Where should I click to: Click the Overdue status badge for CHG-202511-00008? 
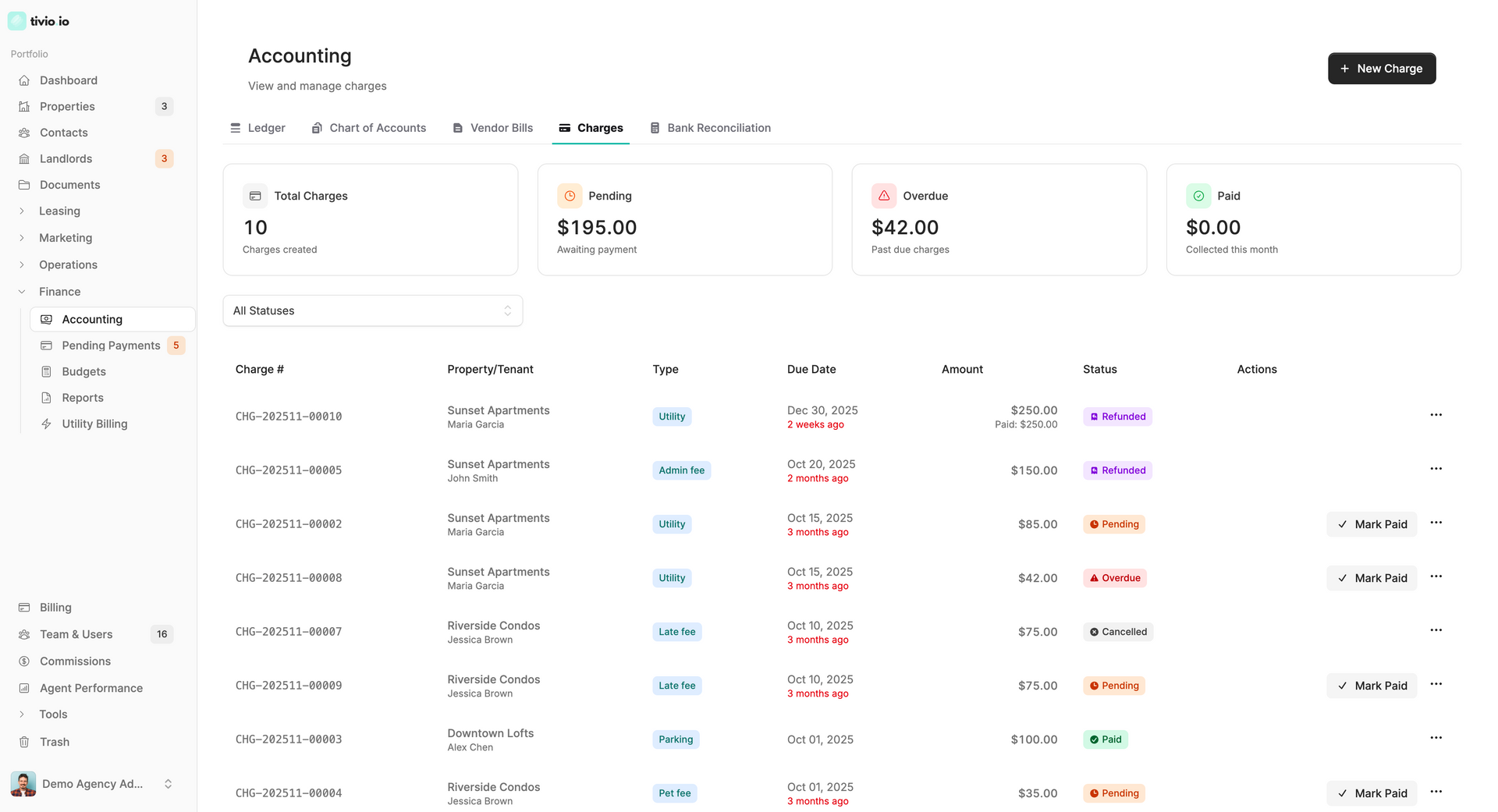(x=1115, y=578)
